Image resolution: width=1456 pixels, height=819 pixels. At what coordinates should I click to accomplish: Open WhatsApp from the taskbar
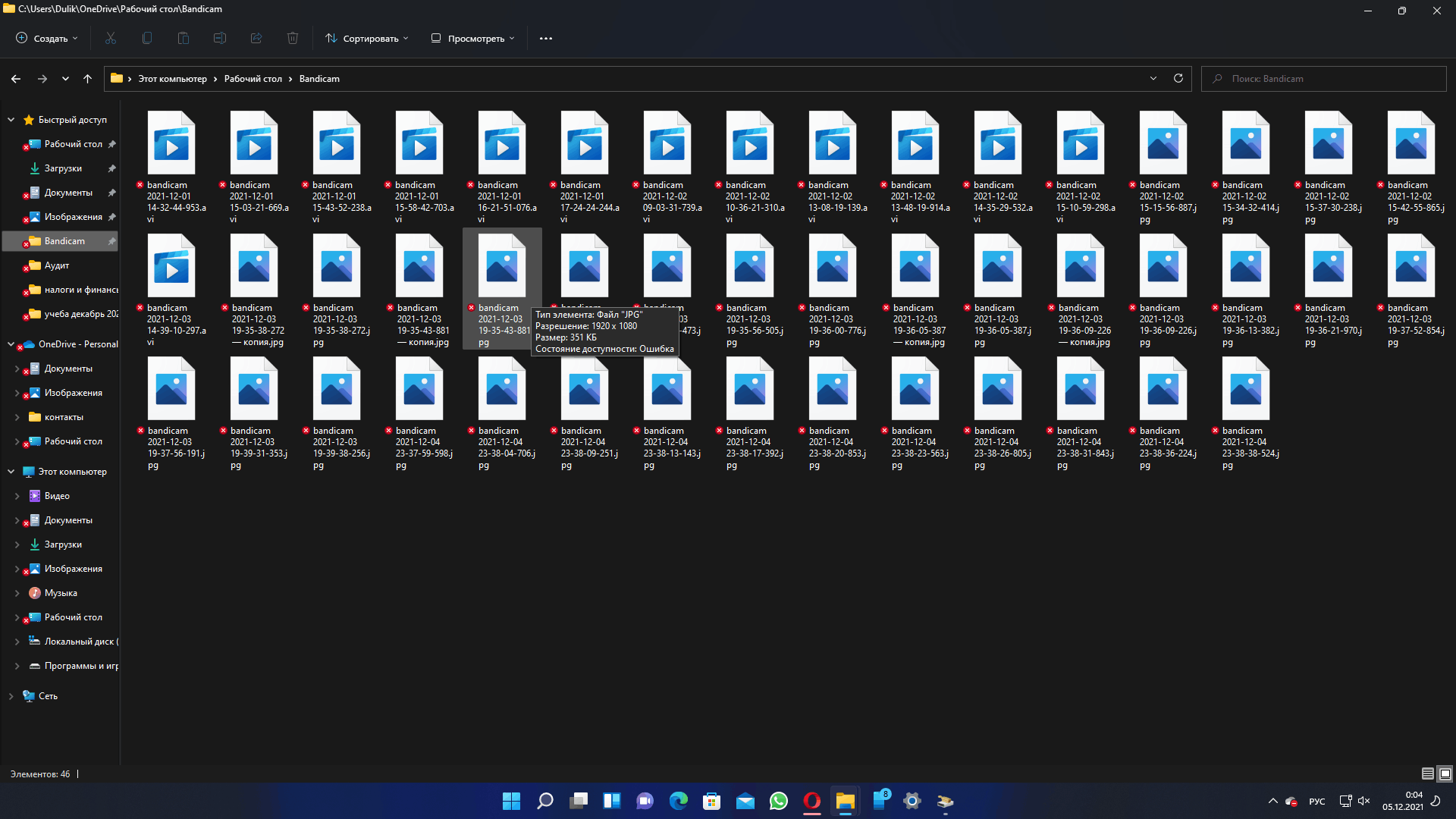click(779, 801)
